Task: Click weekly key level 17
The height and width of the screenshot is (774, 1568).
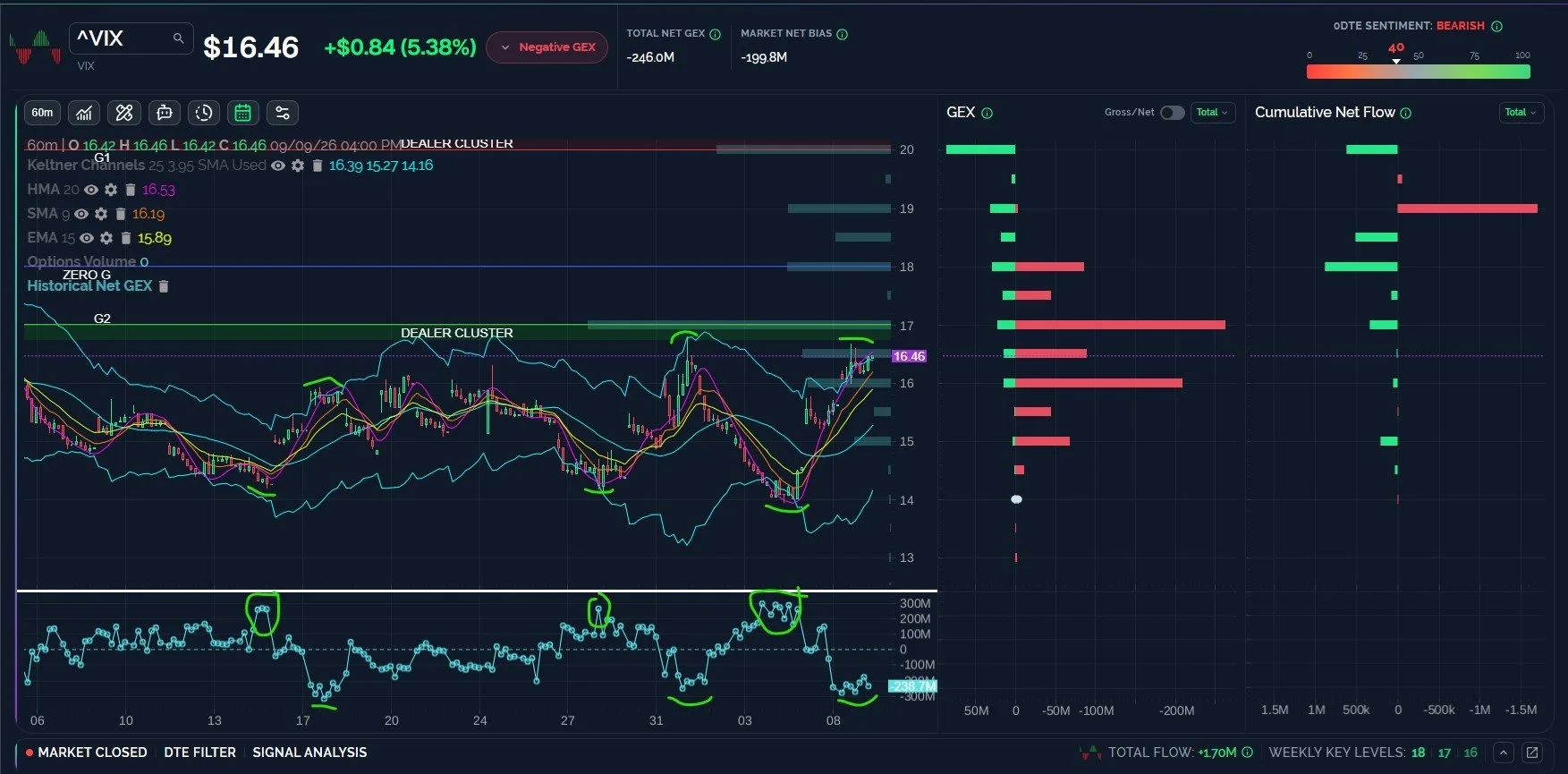Action: click(x=1444, y=753)
